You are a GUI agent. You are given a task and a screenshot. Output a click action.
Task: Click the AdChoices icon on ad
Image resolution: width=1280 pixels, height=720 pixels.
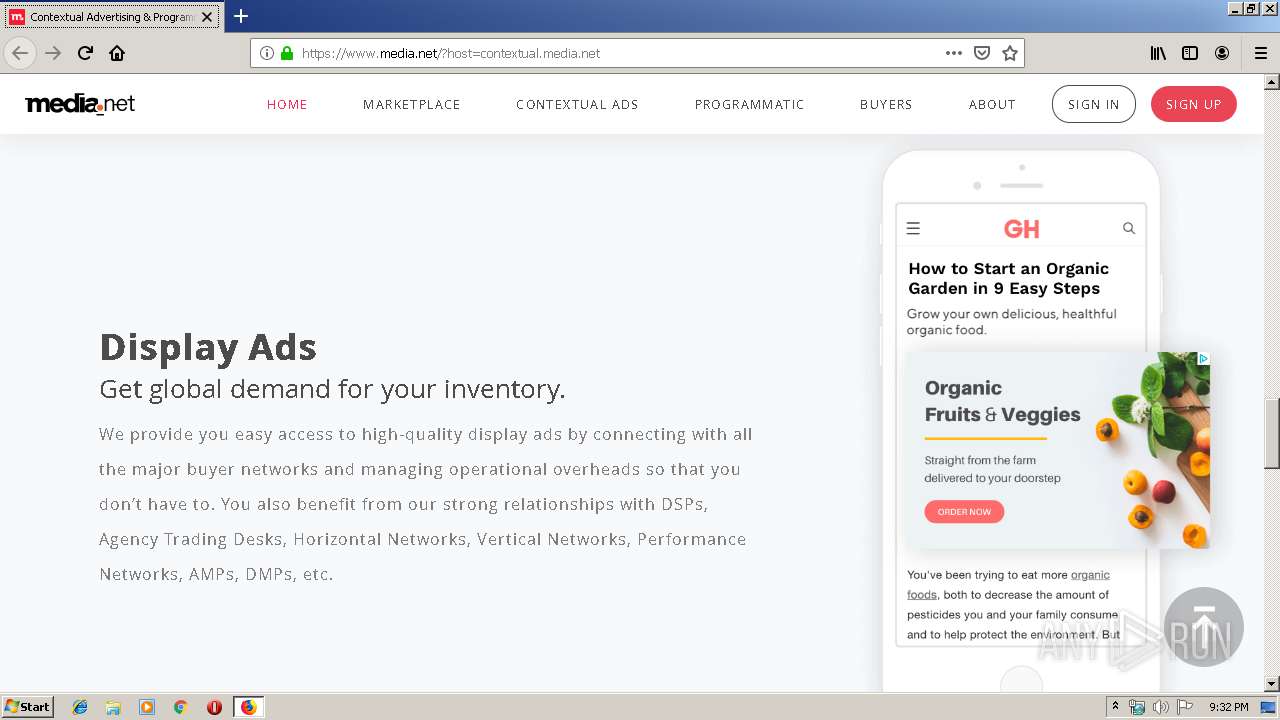[x=1203, y=358]
